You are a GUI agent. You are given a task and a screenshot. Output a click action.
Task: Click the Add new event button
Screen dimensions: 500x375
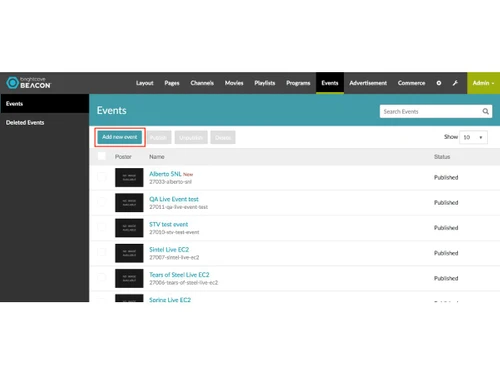point(120,137)
